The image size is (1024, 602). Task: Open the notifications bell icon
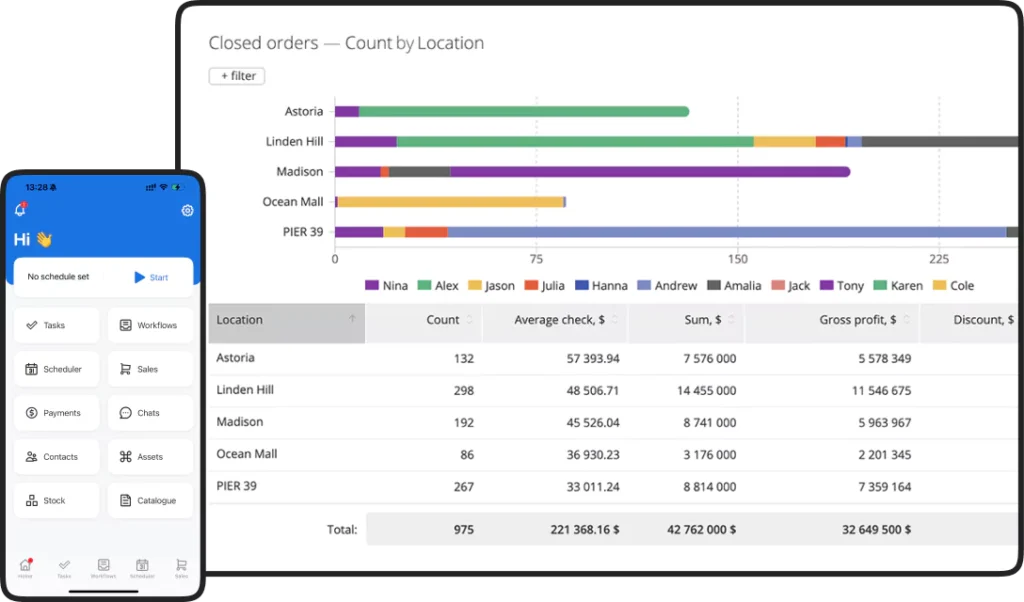pos(21,210)
